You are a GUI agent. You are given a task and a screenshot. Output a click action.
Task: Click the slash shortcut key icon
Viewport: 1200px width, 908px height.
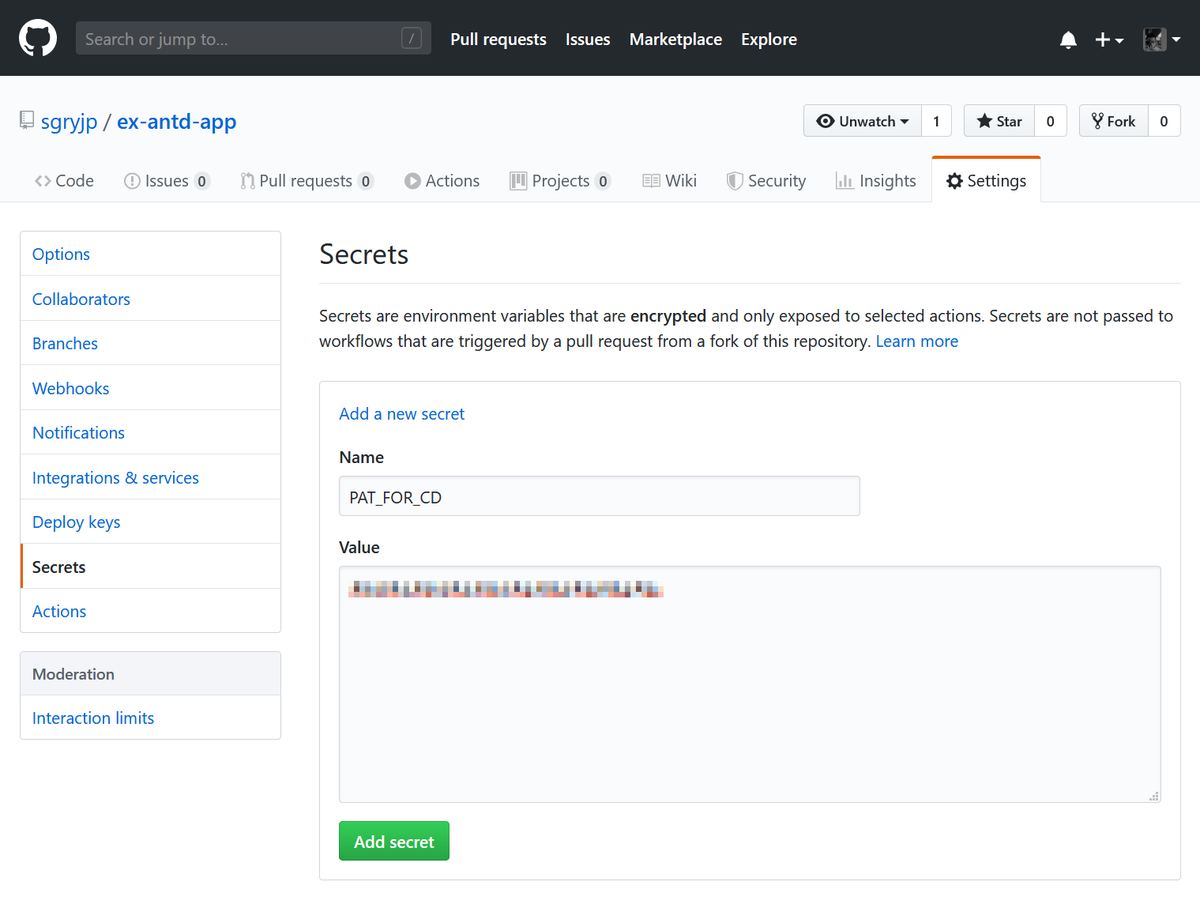(x=411, y=39)
